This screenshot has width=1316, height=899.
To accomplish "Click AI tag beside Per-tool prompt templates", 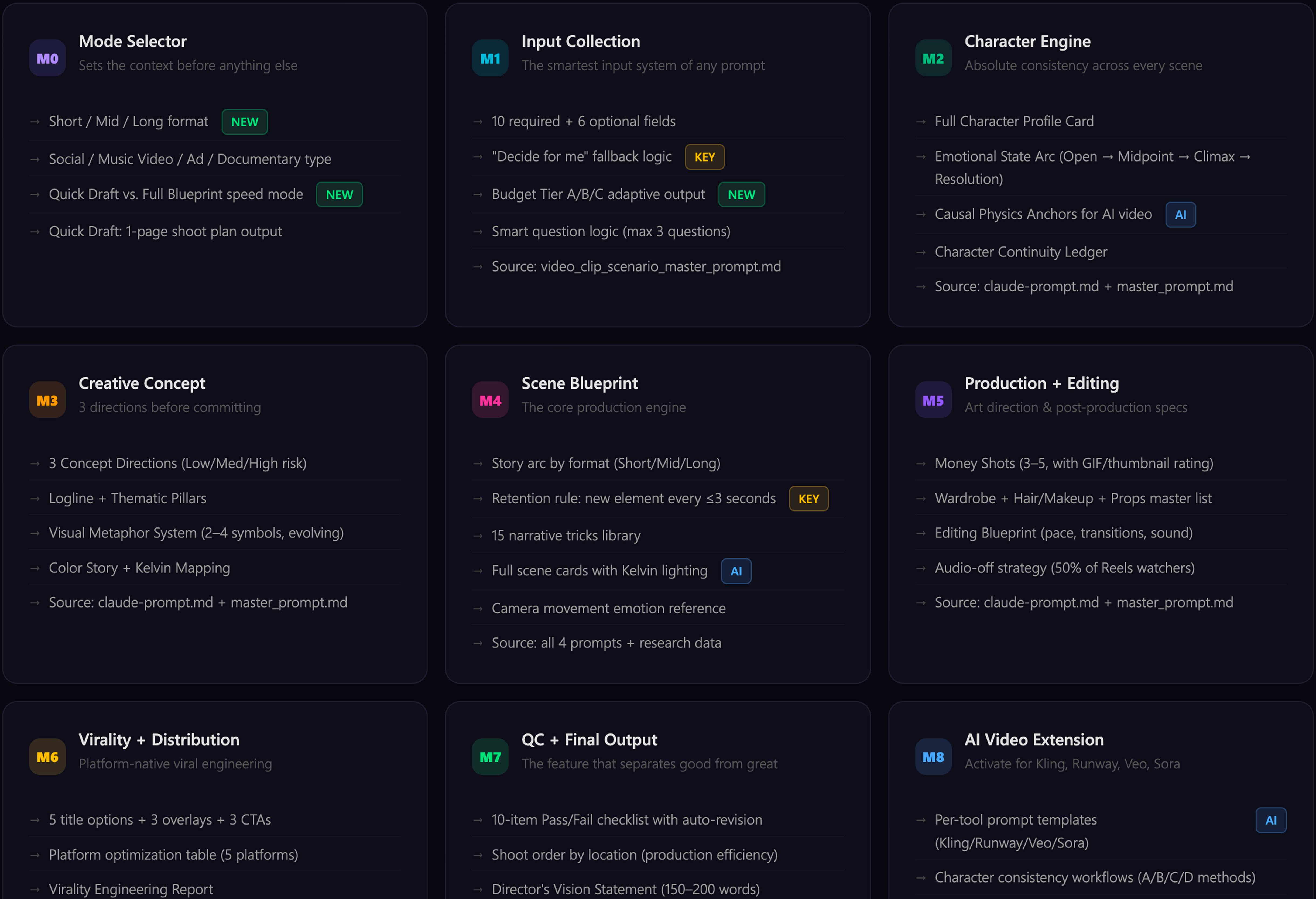I will (x=1270, y=820).
